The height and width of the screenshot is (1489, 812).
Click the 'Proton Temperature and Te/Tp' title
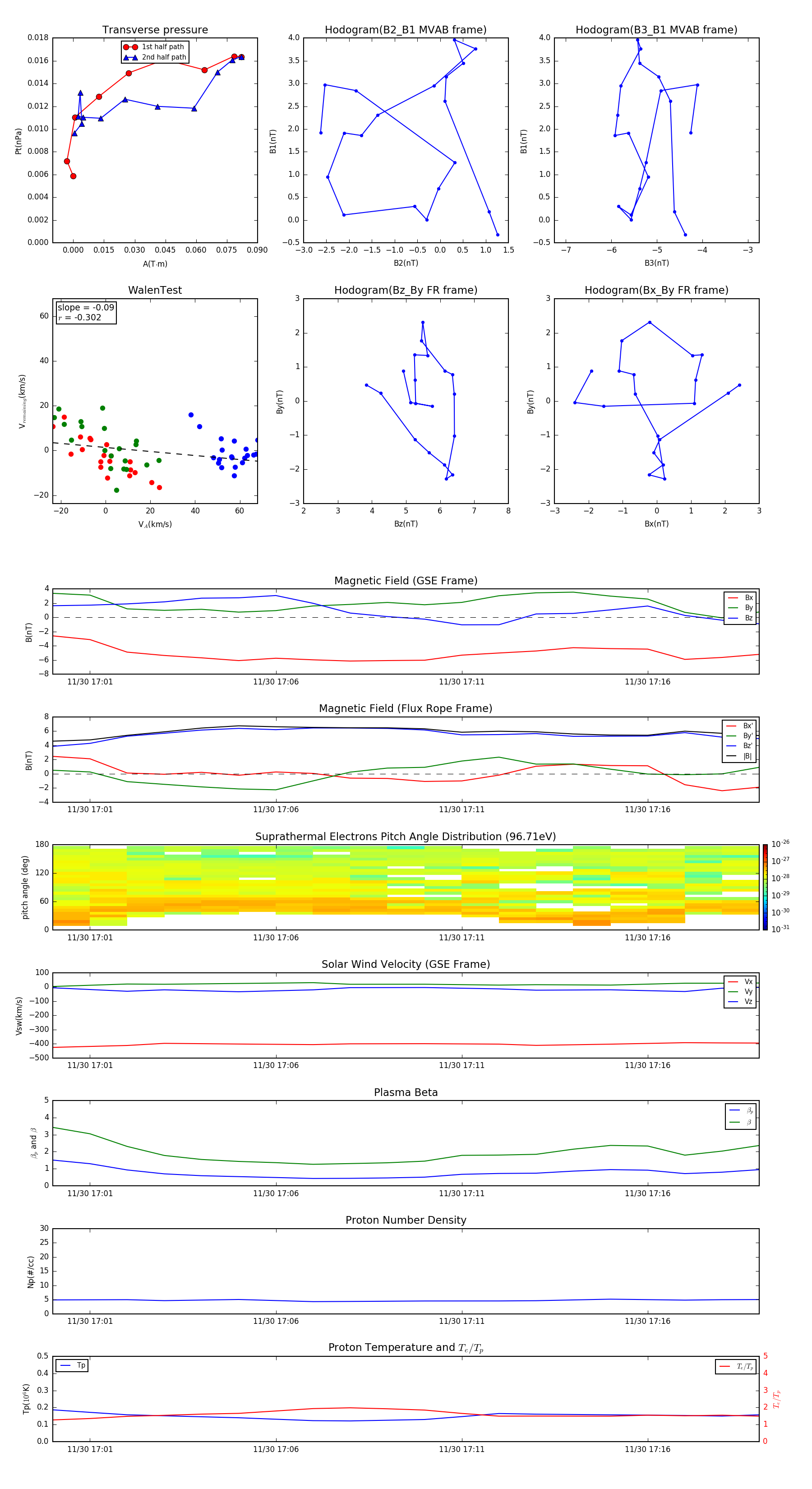tap(406, 1348)
